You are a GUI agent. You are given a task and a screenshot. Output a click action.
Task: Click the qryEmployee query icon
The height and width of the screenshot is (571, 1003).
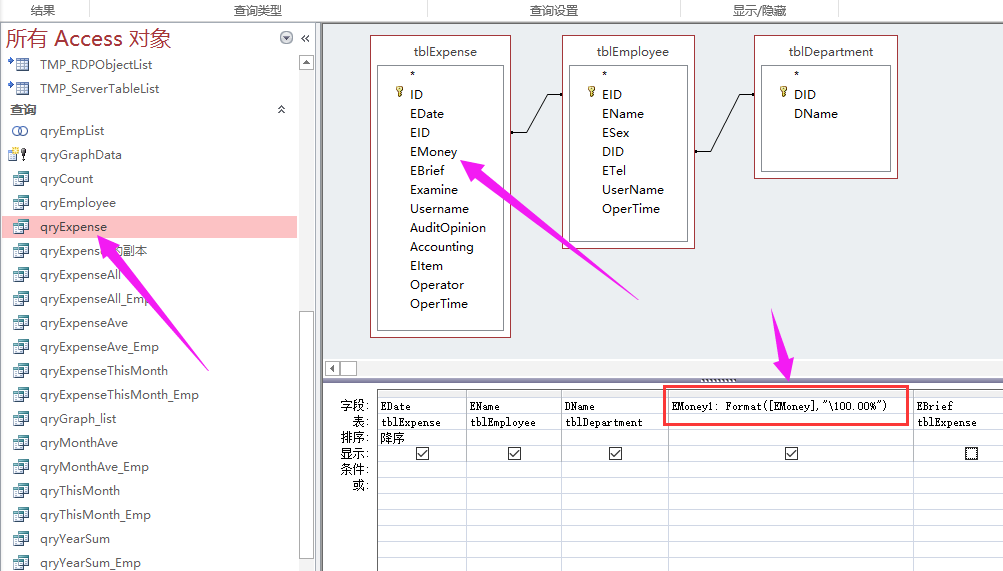pos(21,203)
